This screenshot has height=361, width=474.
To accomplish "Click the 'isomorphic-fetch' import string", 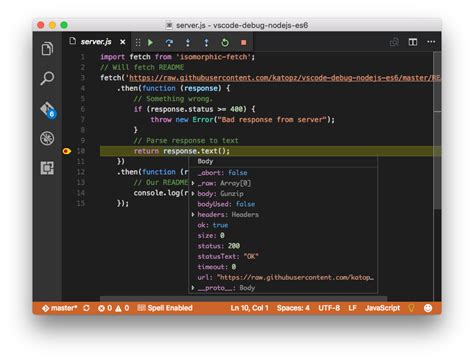I will (x=213, y=57).
